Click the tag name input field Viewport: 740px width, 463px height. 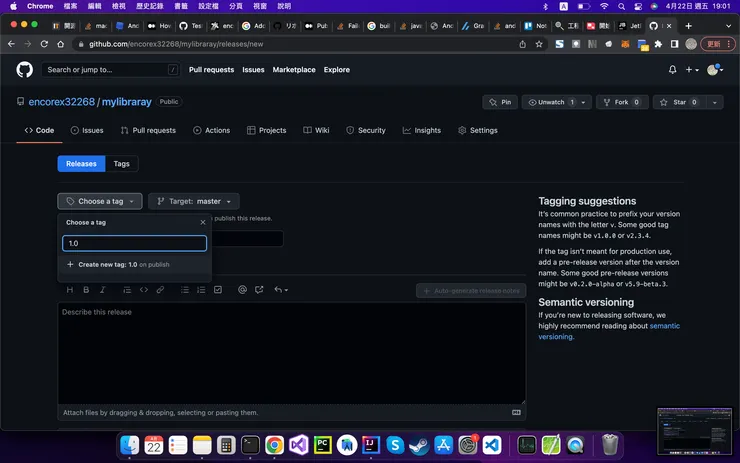click(134, 243)
